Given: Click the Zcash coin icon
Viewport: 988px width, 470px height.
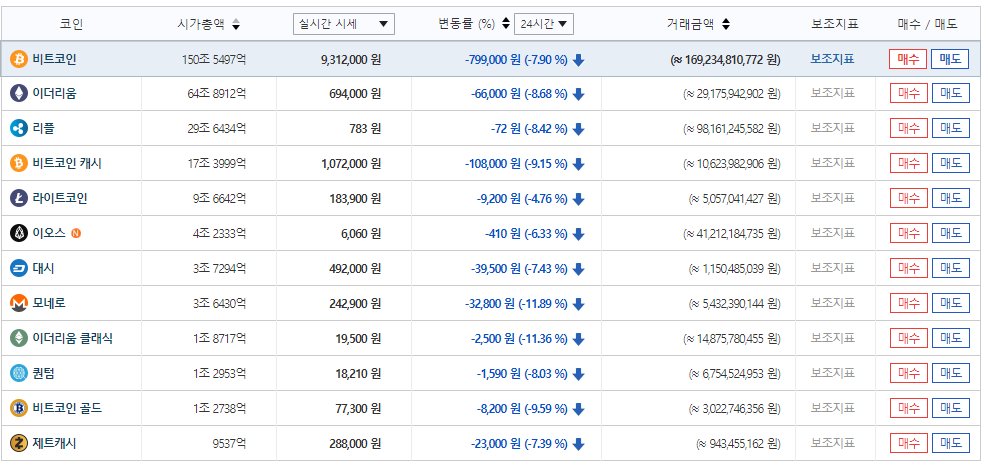Looking at the screenshot, I should click(18, 443).
